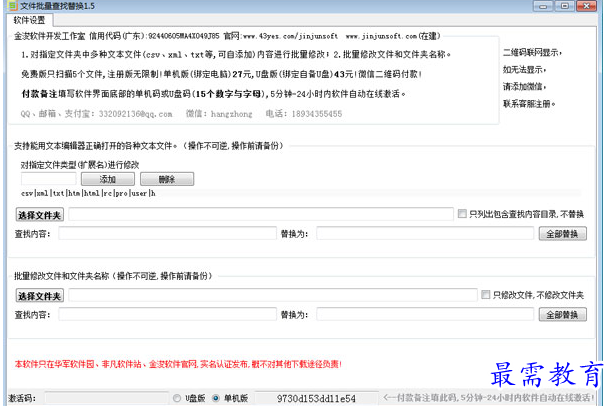Click machine code 9730d153dd11e54 field

coord(316,398)
